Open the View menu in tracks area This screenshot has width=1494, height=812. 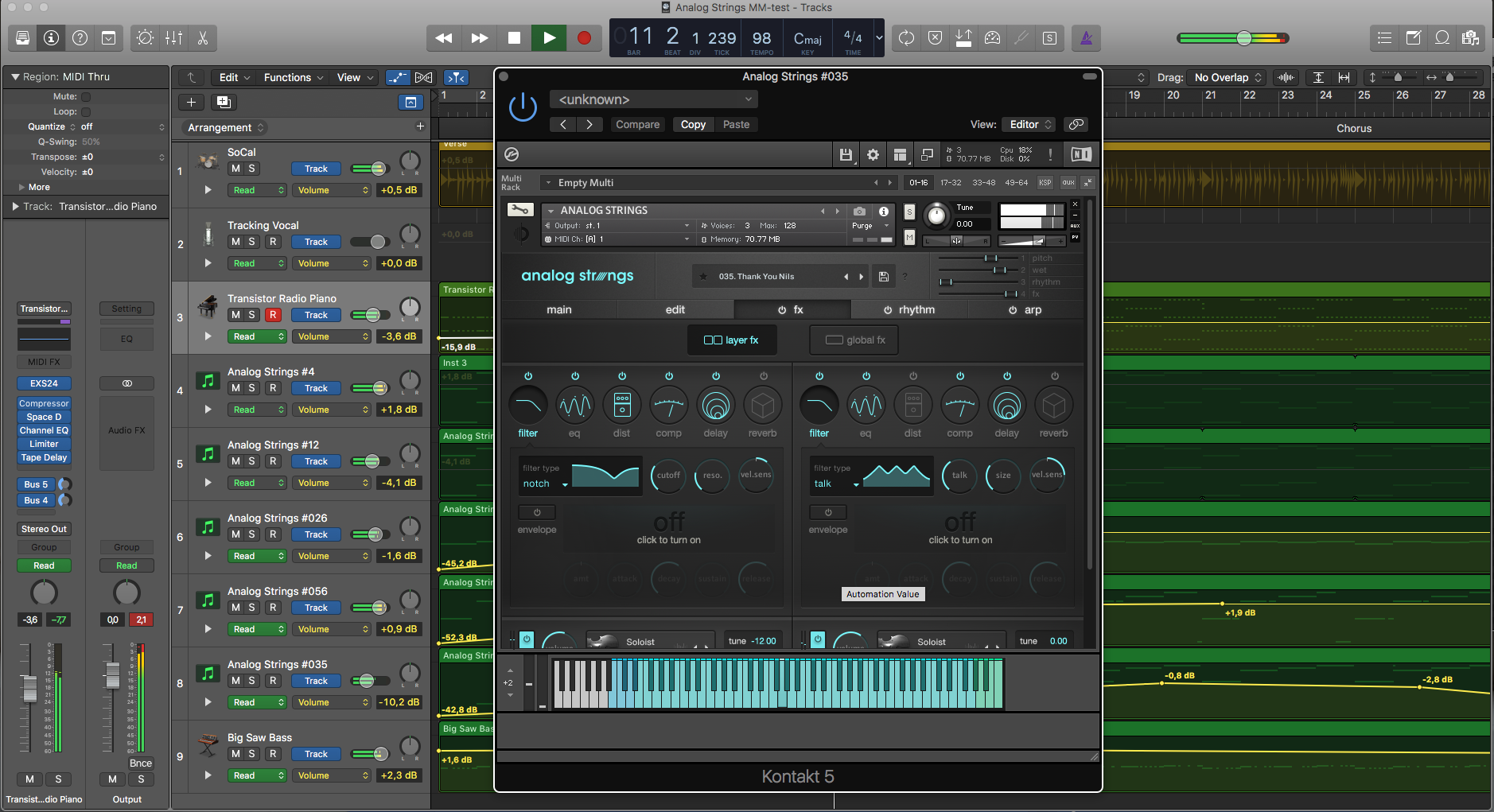click(x=354, y=77)
